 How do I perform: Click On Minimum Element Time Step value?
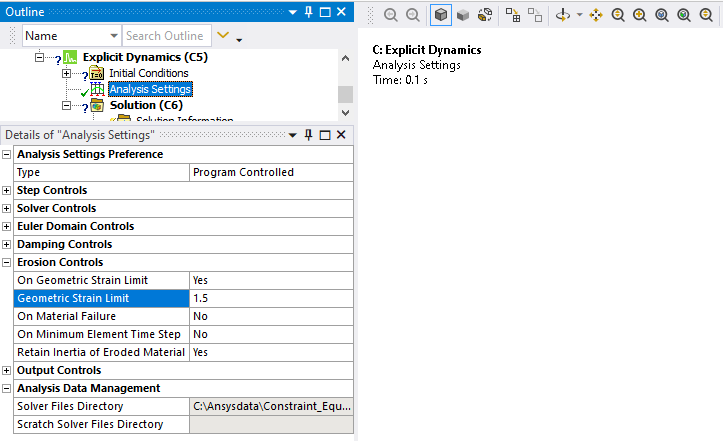(x=271, y=334)
